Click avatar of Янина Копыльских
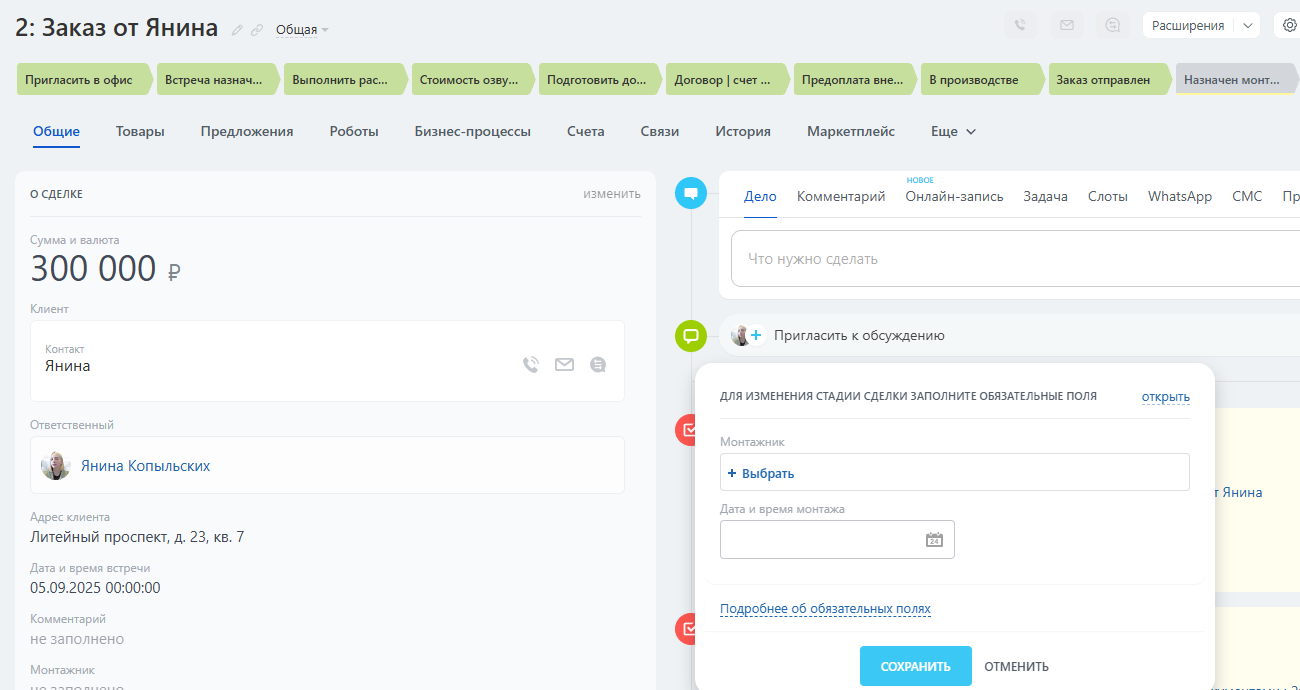This screenshot has width=1300, height=690. 56,465
